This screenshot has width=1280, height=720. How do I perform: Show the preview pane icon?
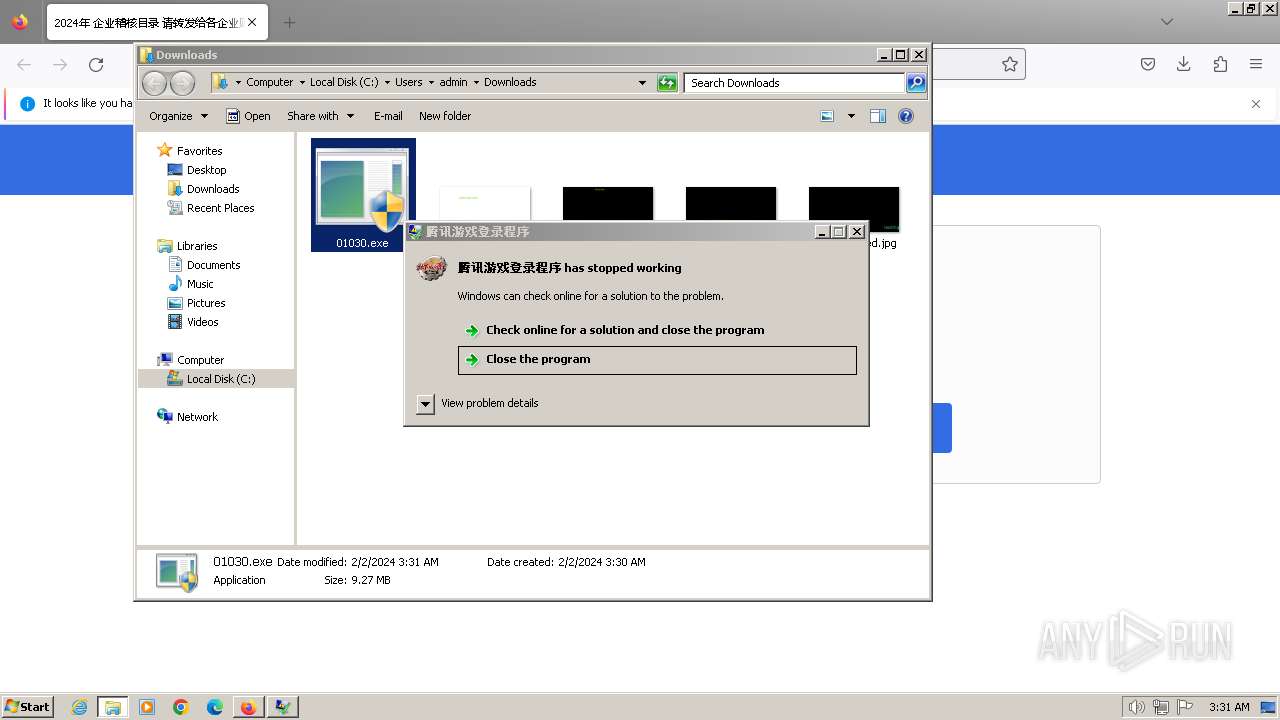click(x=878, y=116)
